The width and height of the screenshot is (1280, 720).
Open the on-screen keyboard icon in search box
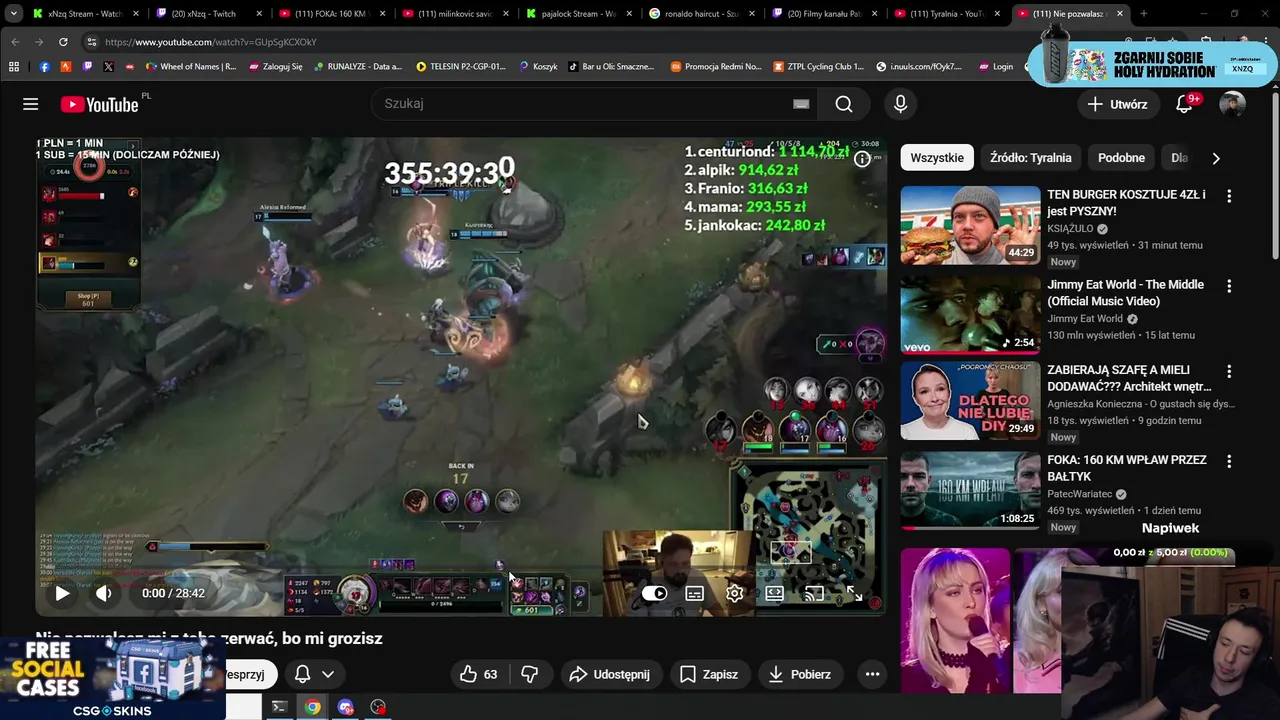(801, 104)
